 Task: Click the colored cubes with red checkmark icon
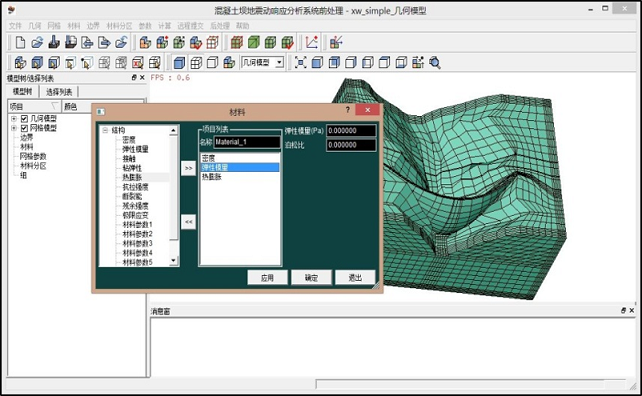pyautogui.click(x=196, y=42)
